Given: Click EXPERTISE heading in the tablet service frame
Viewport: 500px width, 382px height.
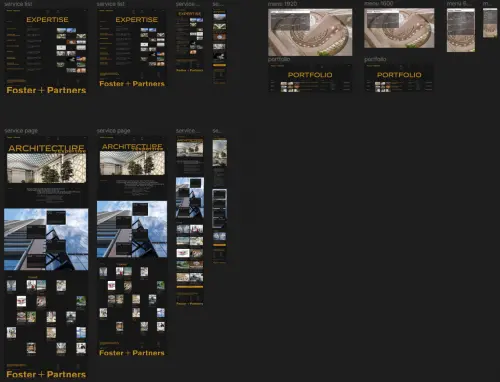Looking at the screenshot, I should [x=190, y=14].
